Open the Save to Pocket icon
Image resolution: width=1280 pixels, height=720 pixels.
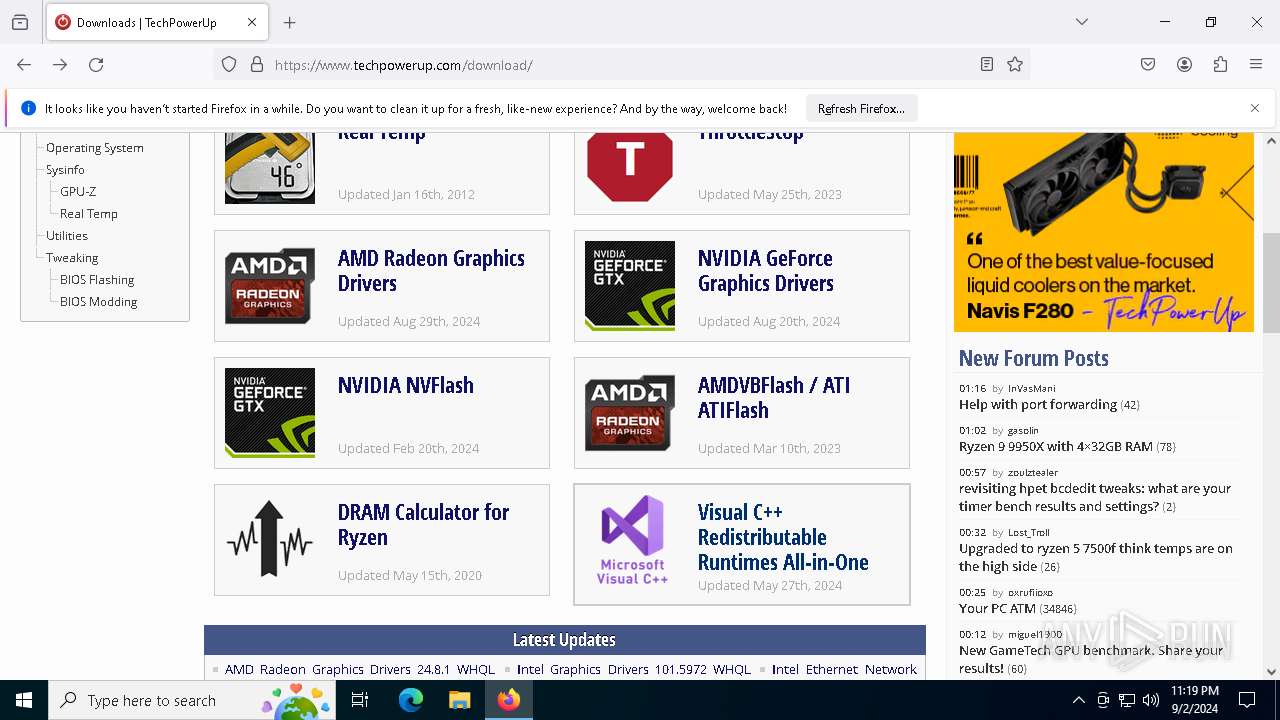[x=1148, y=65]
